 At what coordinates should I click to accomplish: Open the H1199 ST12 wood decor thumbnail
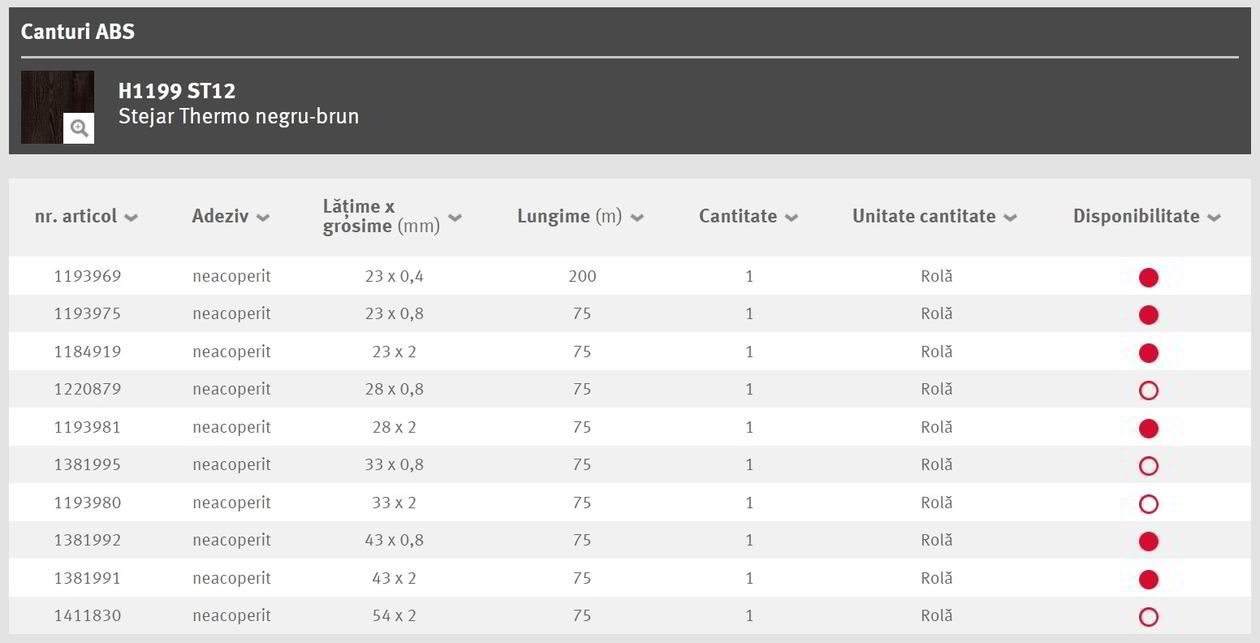tap(57, 107)
